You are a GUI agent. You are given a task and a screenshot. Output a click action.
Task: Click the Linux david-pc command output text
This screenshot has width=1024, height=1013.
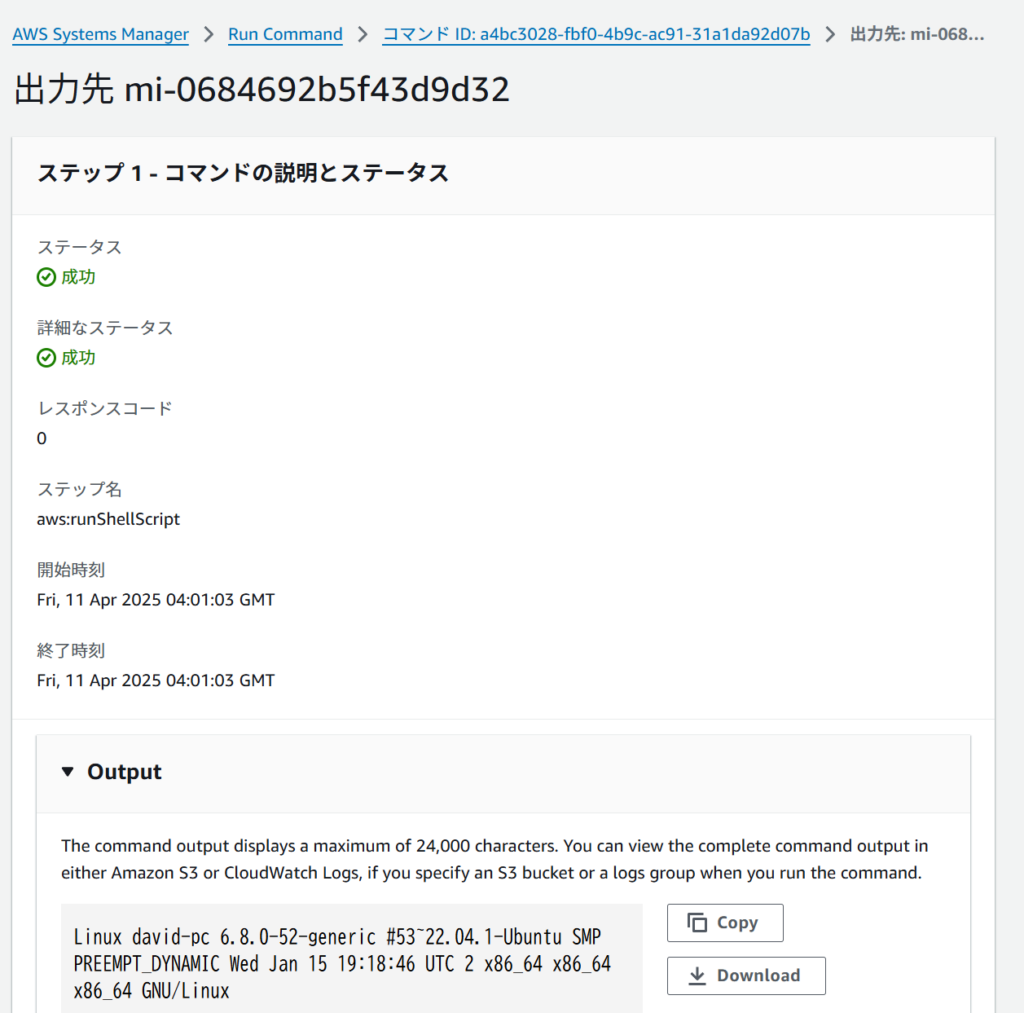[x=342, y=964]
